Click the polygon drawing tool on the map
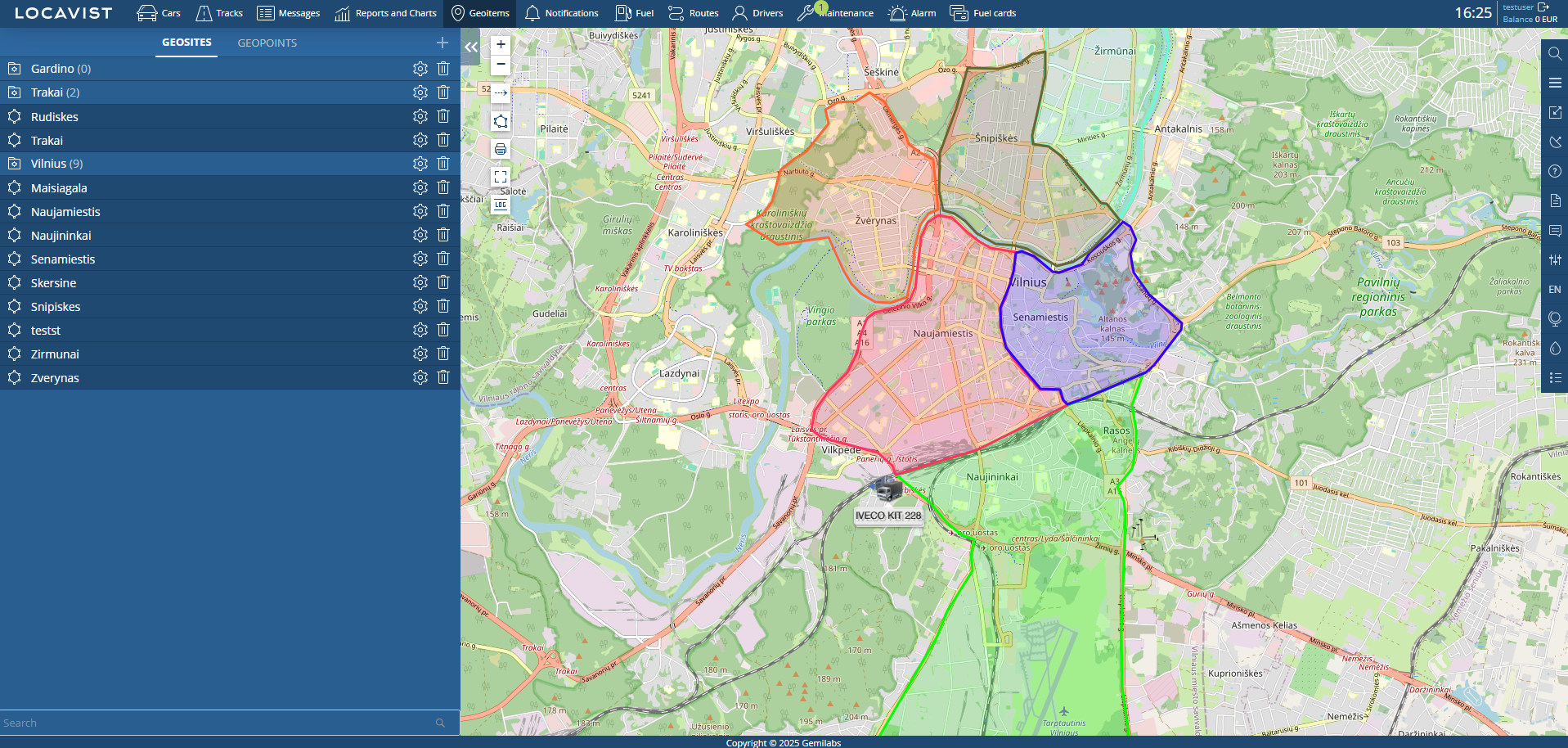 tap(500, 121)
